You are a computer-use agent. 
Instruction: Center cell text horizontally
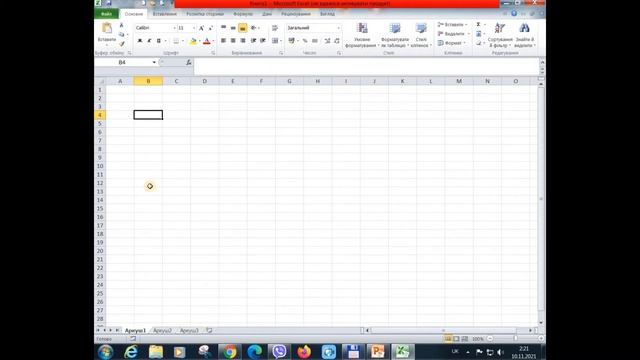click(x=233, y=41)
